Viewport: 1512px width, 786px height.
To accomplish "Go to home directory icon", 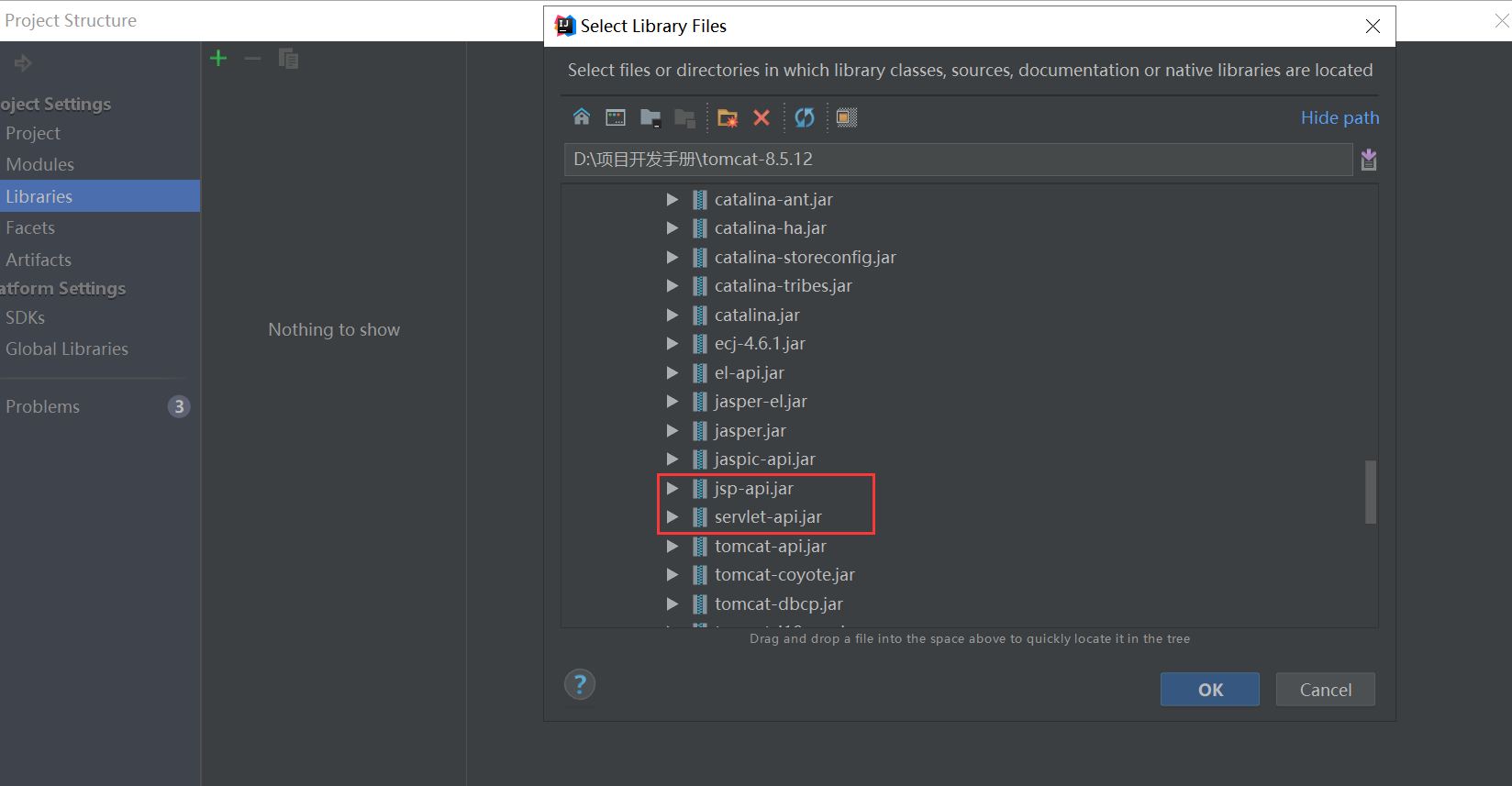I will [x=582, y=117].
